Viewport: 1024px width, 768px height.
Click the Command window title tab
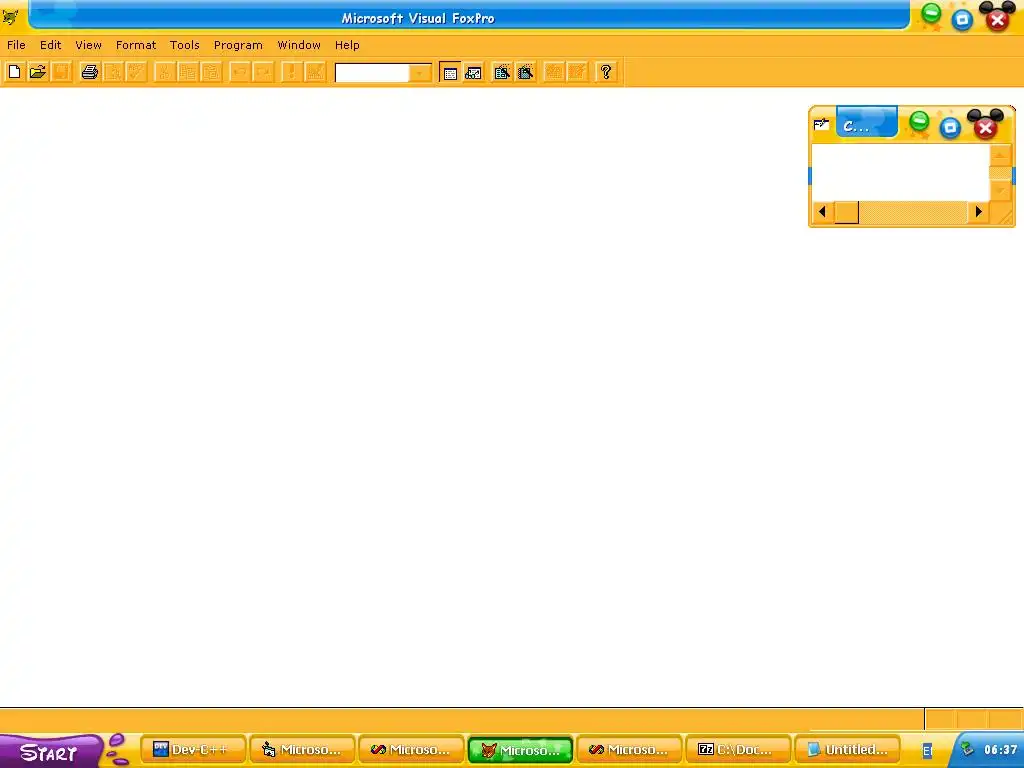(x=867, y=122)
